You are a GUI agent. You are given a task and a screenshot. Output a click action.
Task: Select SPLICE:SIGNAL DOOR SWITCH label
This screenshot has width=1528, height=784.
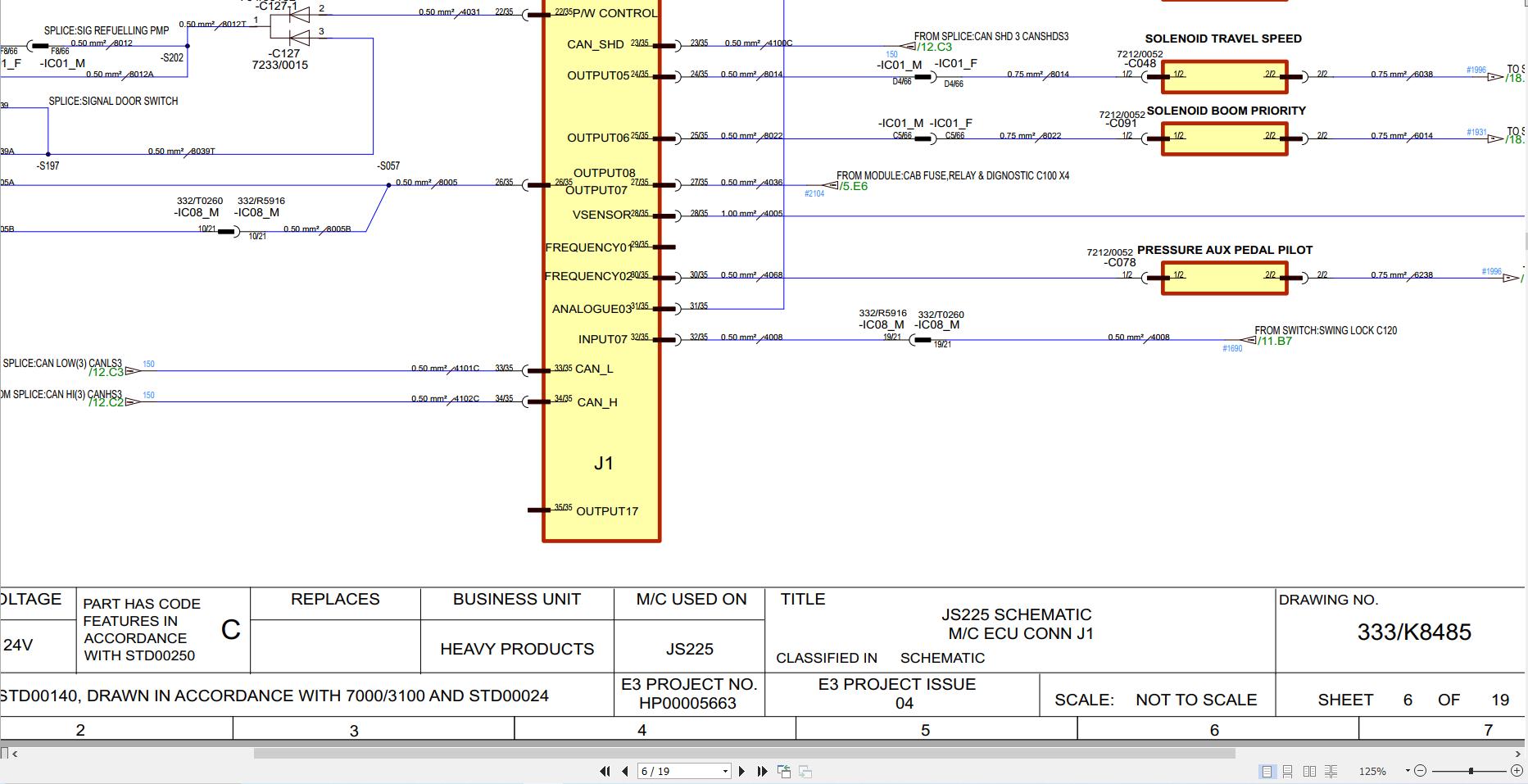coord(113,102)
